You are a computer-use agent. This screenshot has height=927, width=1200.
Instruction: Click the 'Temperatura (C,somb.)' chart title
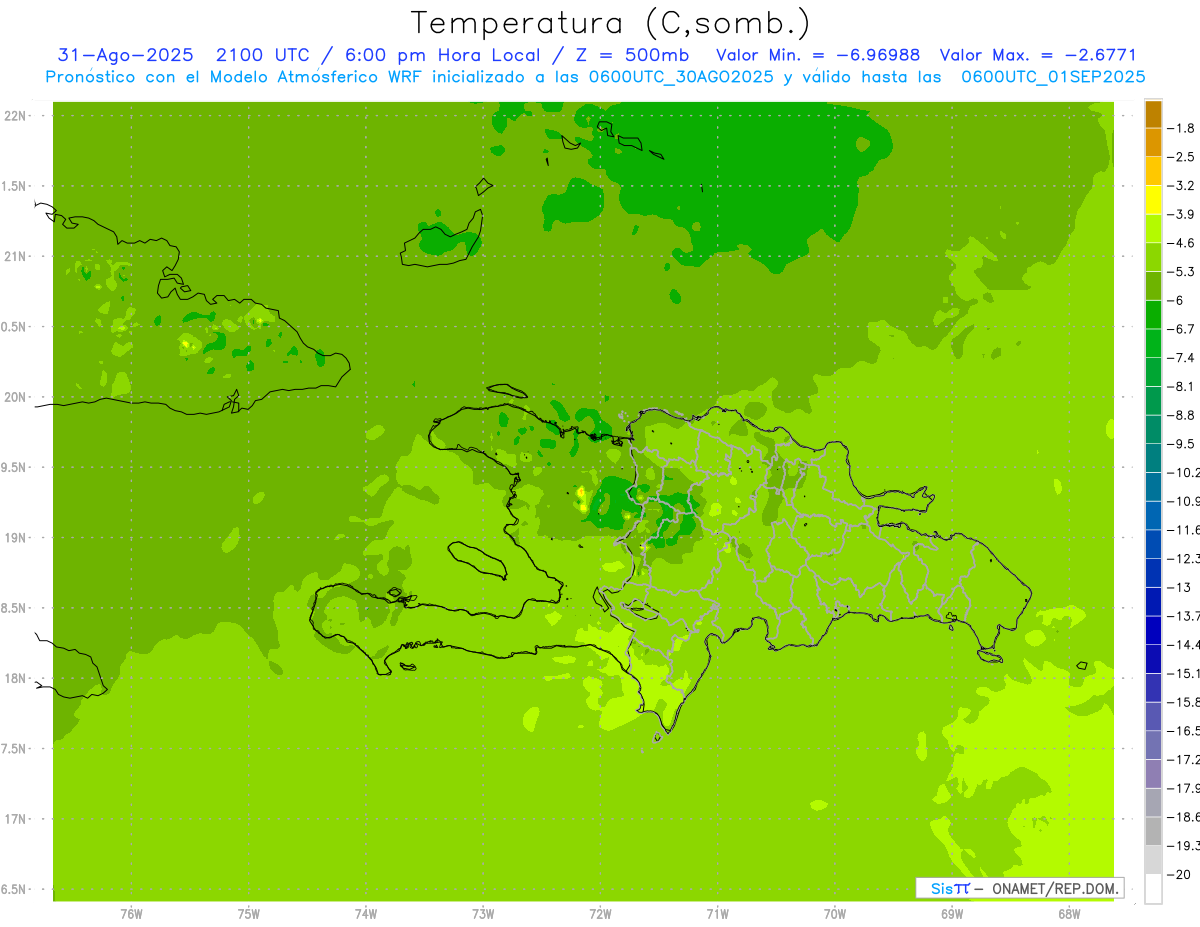pos(611,23)
